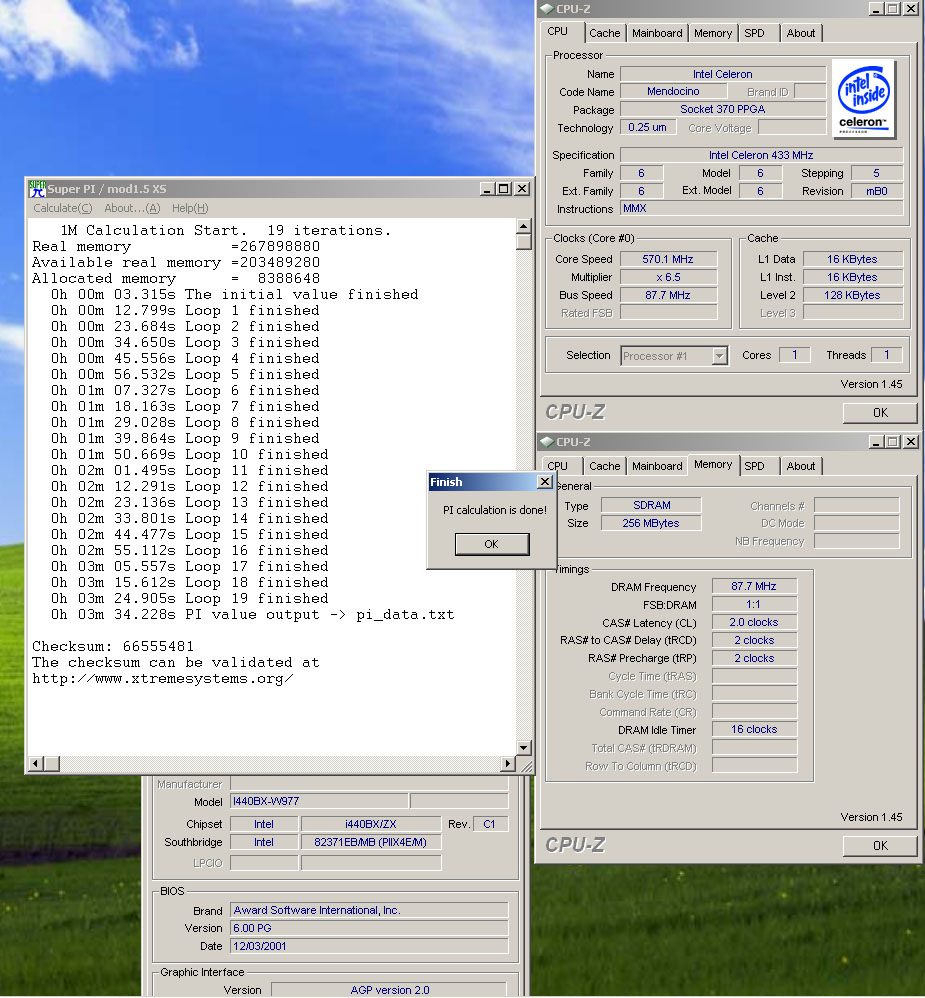925x998 pixels.
Task: Click the Package field Socket 370 PPGA
Action: click(x=723, y=109)
